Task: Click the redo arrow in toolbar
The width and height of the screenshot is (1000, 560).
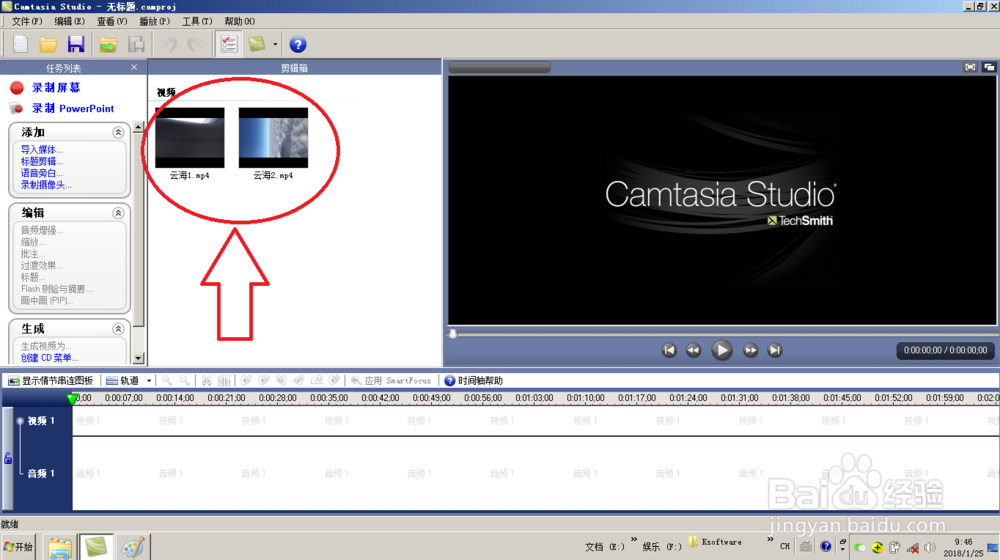Action: [196, 44]
